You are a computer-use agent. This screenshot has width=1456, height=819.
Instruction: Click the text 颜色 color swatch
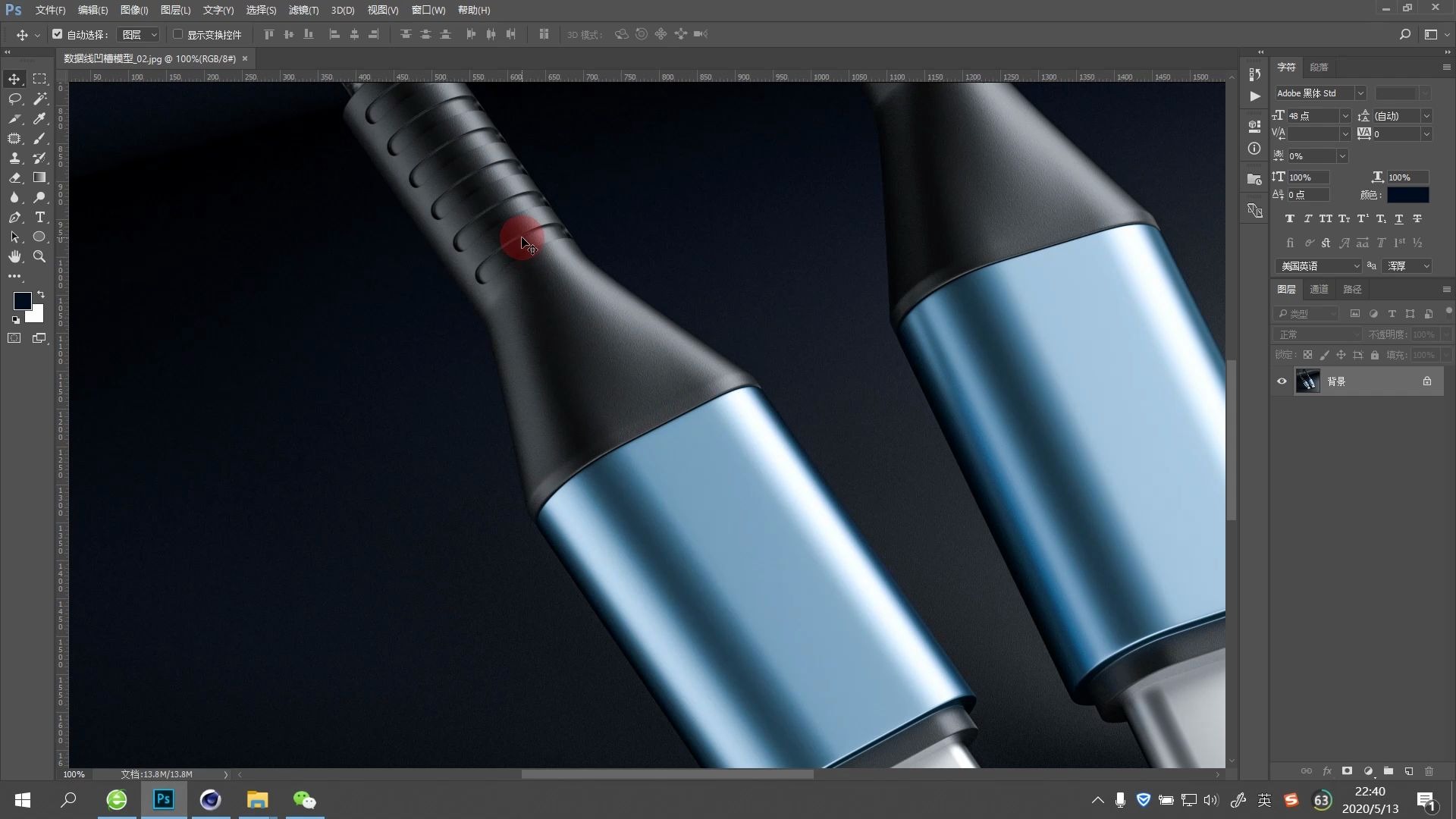click(x=1408, y=196)
